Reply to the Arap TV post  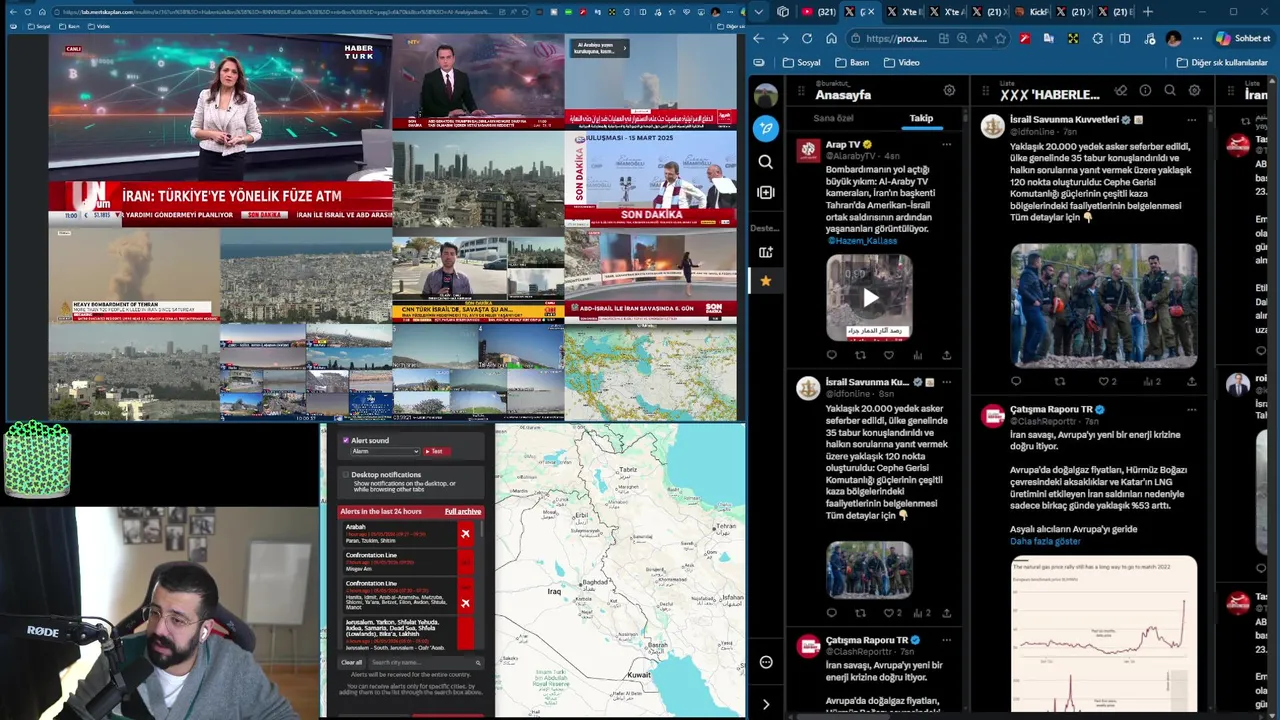coord(831,355)
